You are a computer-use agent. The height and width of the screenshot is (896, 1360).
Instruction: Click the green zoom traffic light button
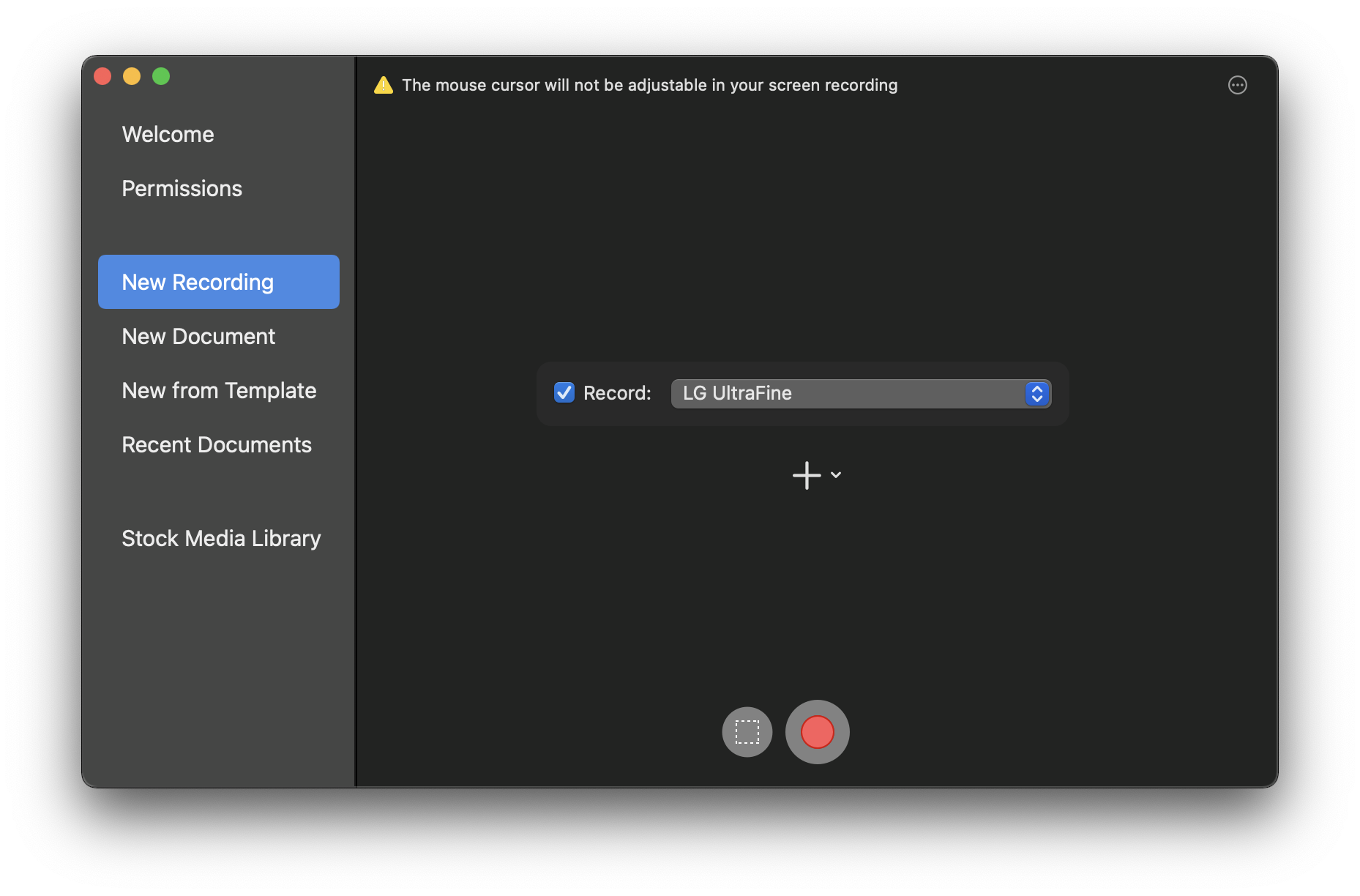click(161, 75)
